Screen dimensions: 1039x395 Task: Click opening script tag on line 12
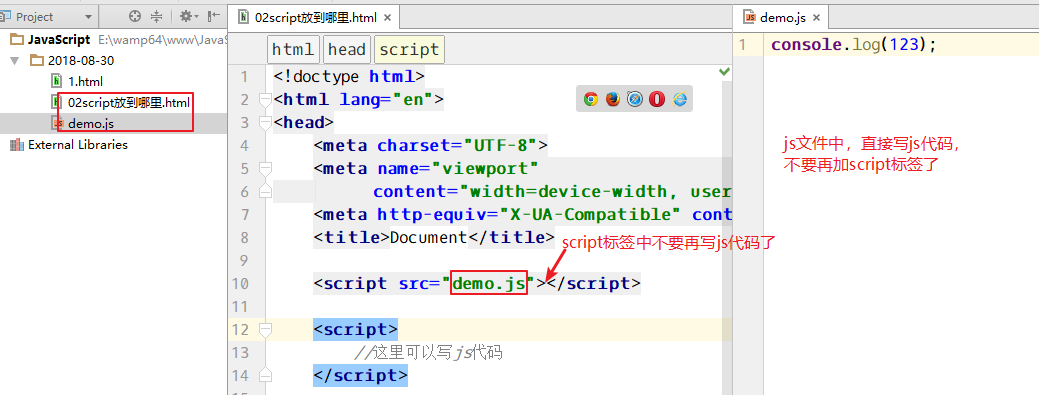[x=355, y=329]
